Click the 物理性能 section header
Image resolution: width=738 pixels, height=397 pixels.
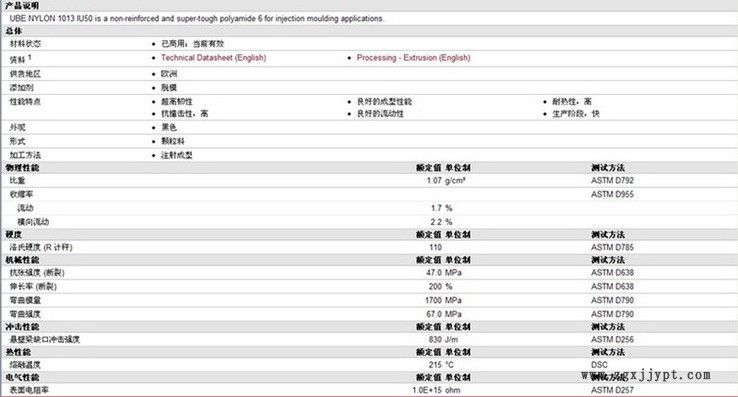tap(22, 168)
